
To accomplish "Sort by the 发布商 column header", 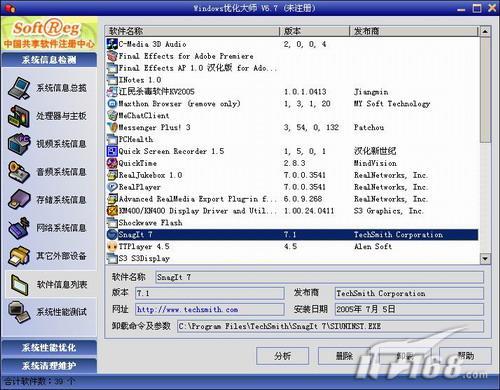I will tap(414, 31).
